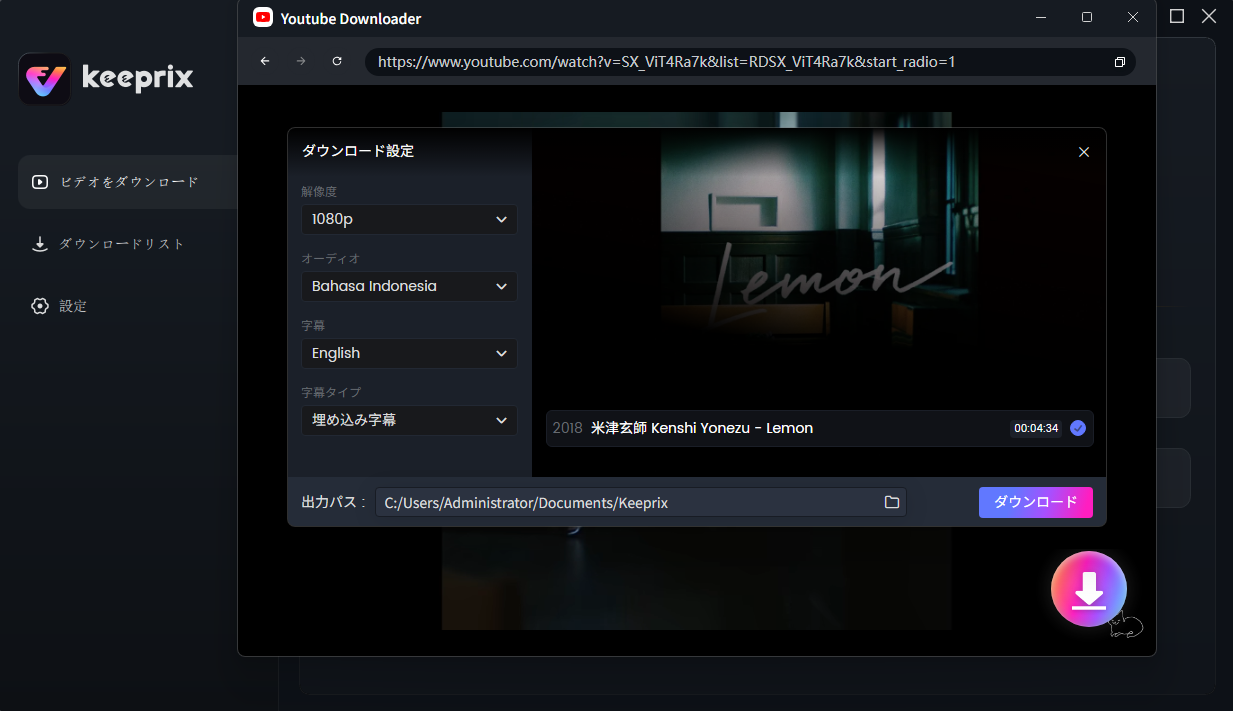
Task: Click the copy URL icon in address bar
Action: [1119, 62]
